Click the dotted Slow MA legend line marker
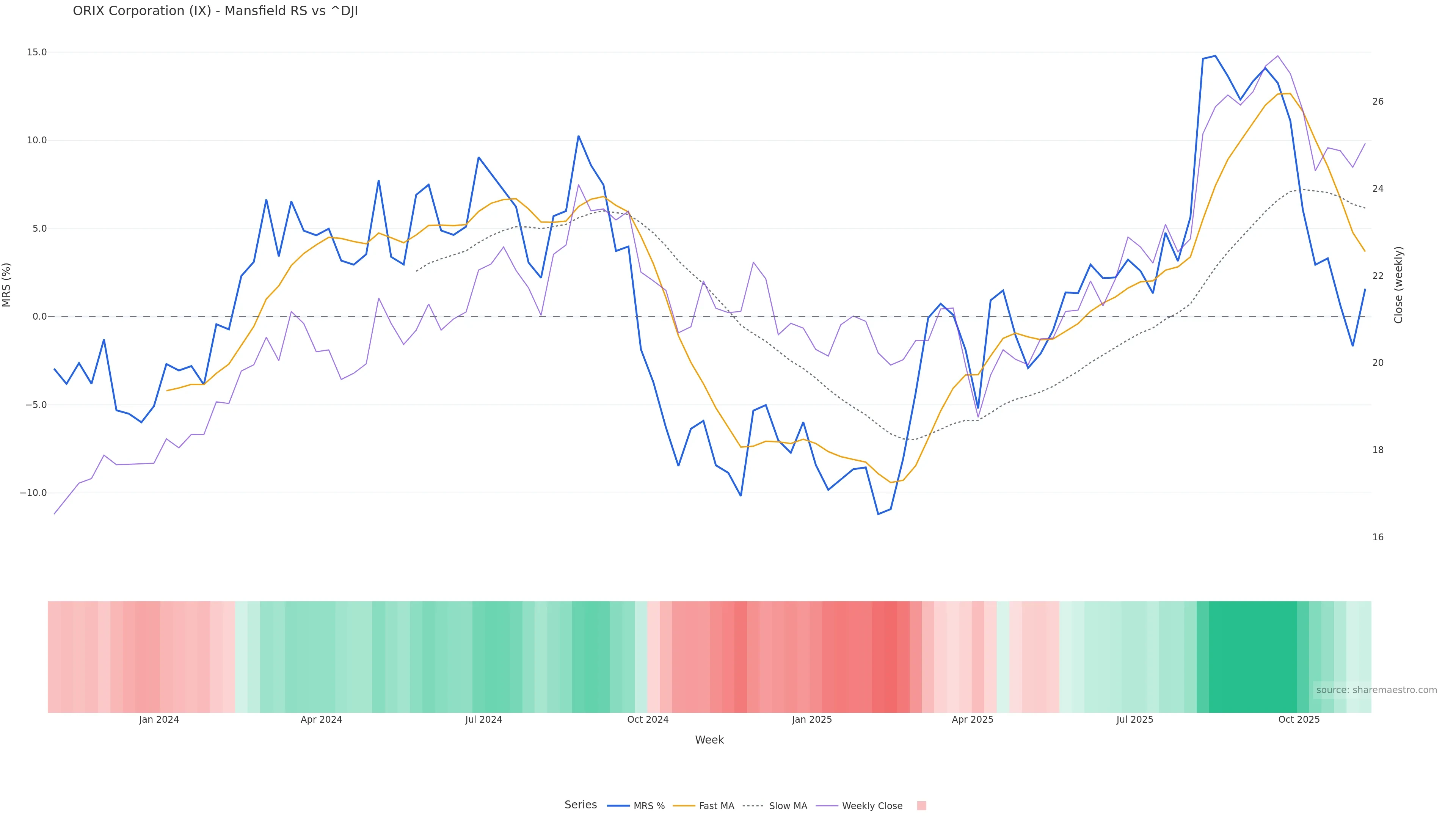Screen dimensions: 1456x819 [753, 806]
